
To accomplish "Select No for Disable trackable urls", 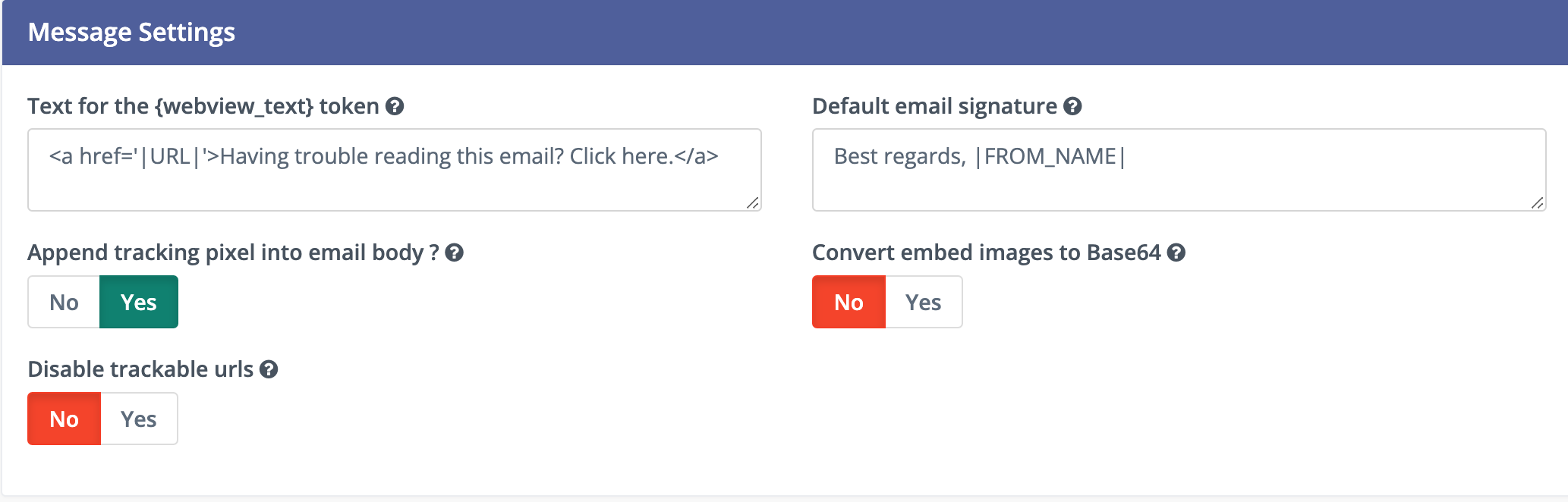I will (64, 419).
